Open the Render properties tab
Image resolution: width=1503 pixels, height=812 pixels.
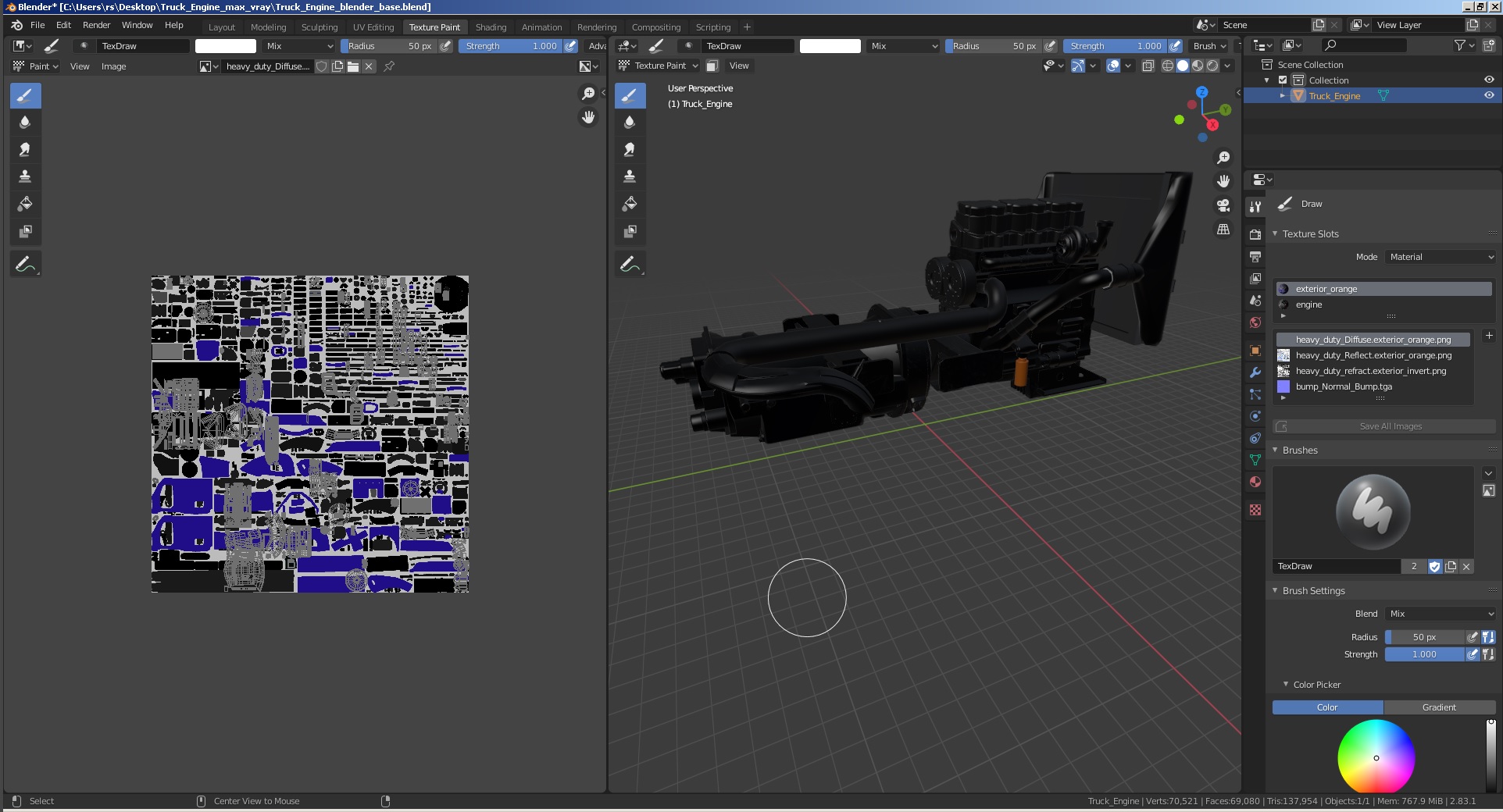(x=1255, y=234)
